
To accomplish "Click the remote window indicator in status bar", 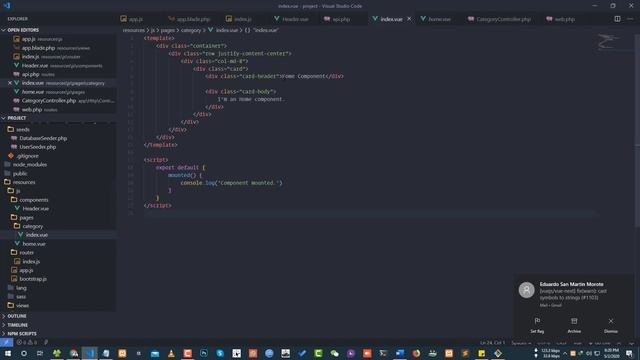I will [x=6, y=342].
